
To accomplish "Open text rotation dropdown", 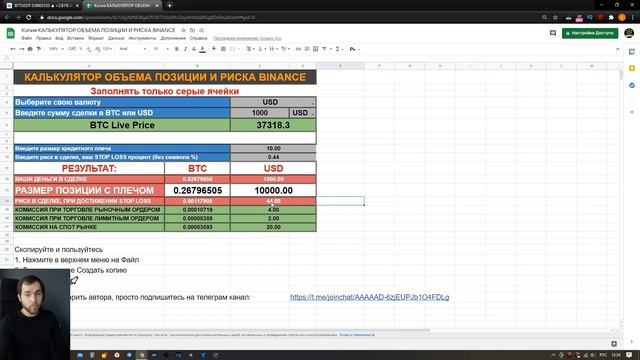I will pos(284,49).
